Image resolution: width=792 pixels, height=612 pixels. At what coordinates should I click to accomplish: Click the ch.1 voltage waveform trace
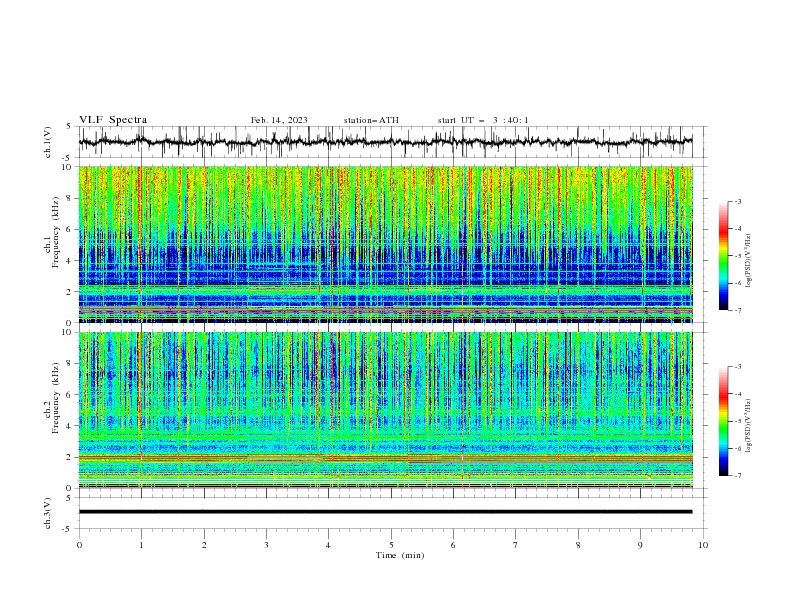(x=385, y=141)
